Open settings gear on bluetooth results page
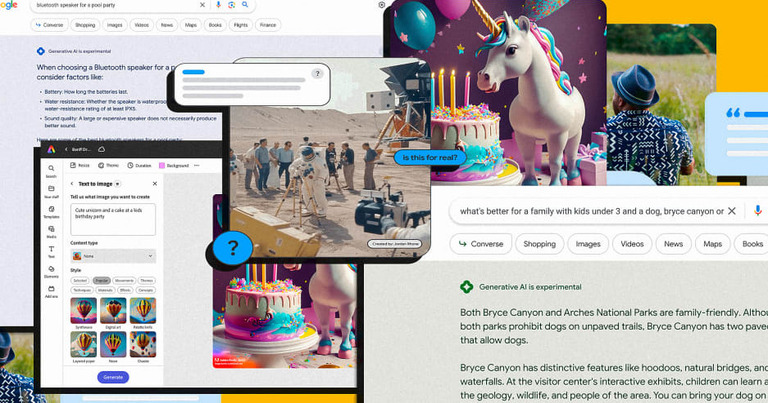The width and height of the screenshot is (768, 403). [x=382, y=5]
